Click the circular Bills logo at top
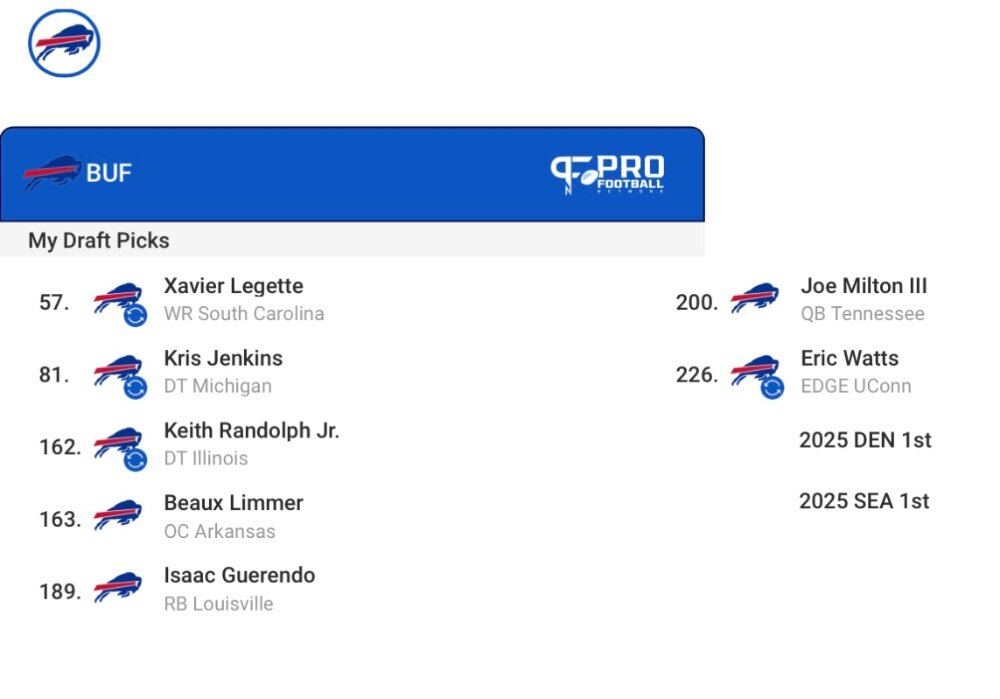The width and height of the screenshot is (1000, 699). point(64,43)
